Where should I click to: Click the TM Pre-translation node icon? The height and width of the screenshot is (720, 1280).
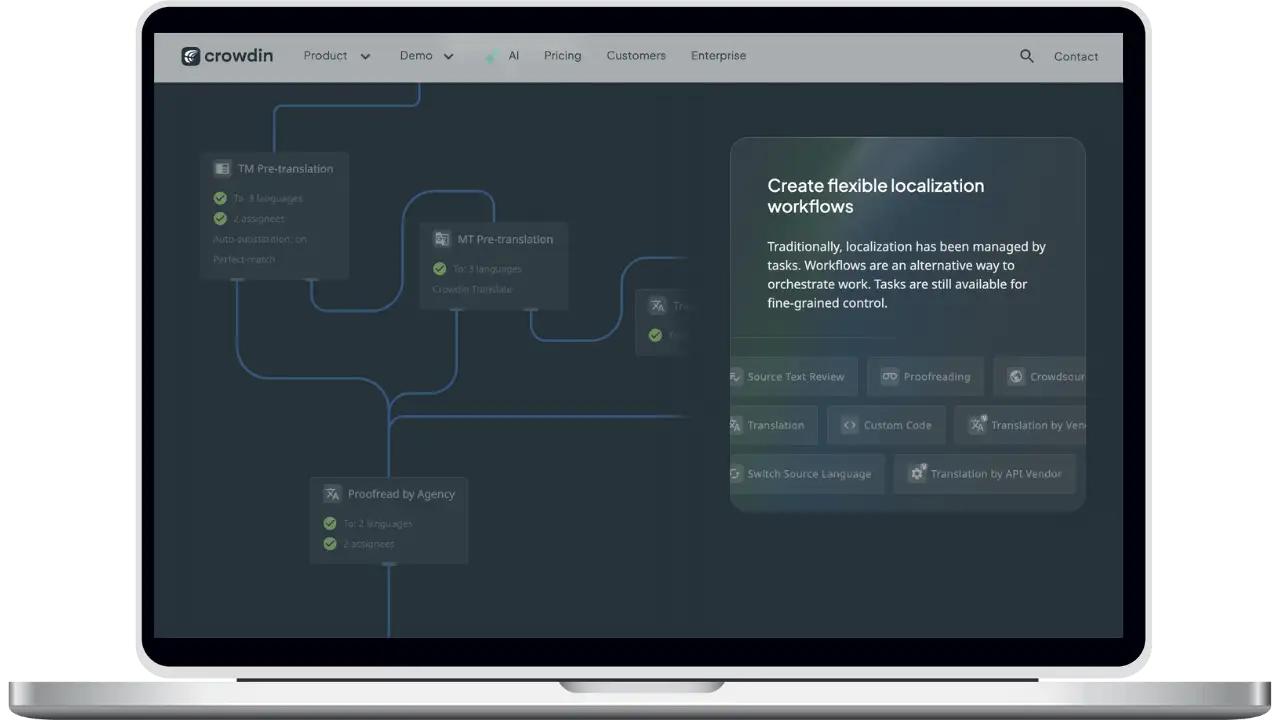click(222, 169)
